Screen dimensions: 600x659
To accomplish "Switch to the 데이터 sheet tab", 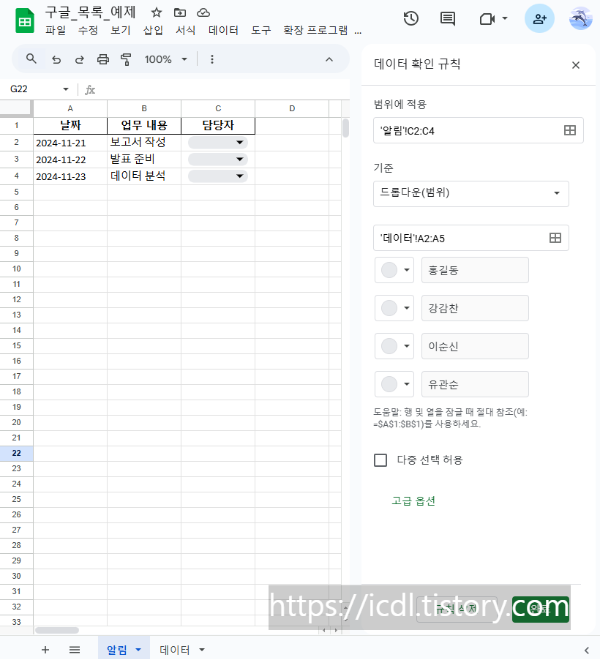I will click(174, 649).
